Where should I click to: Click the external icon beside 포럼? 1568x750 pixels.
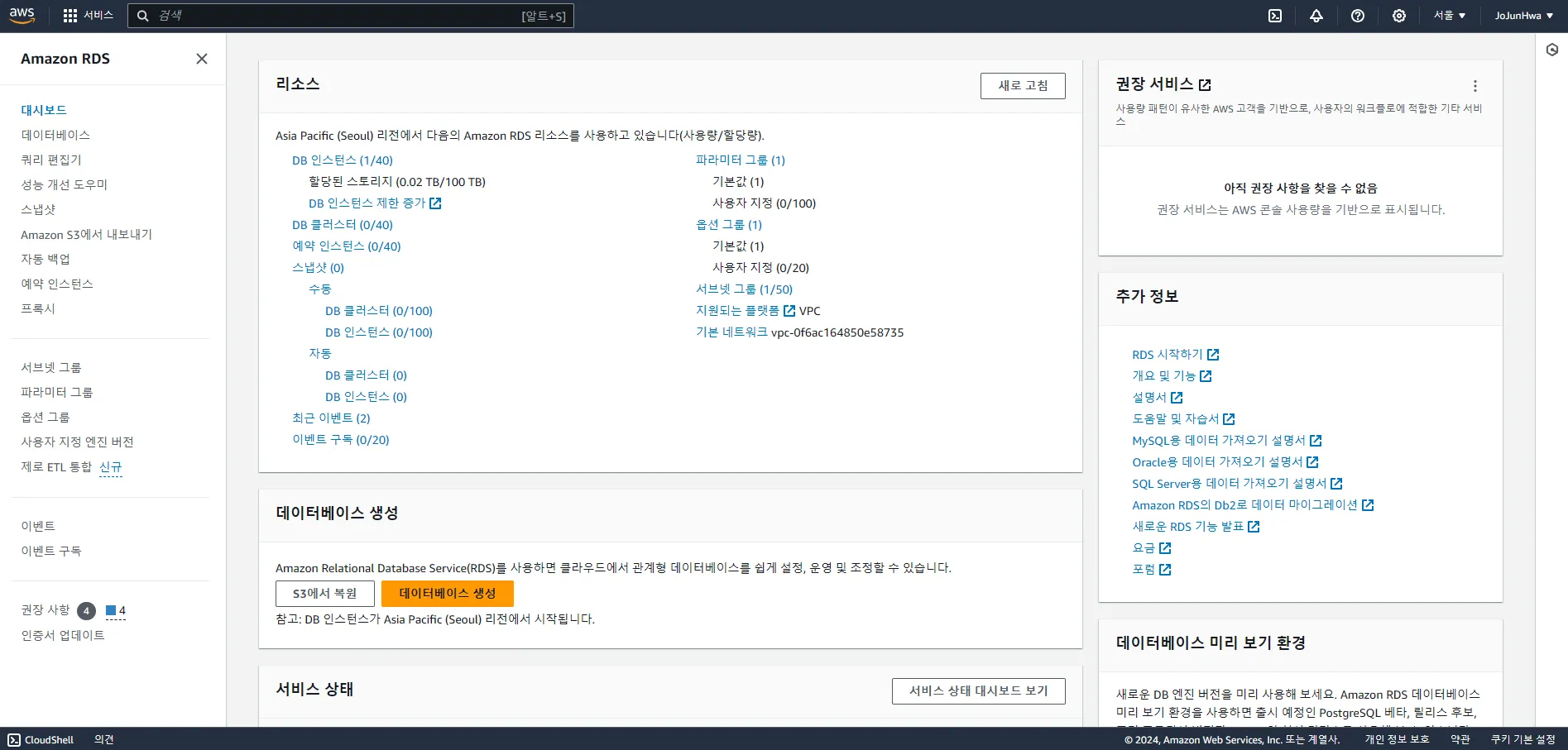[x=1165, y=570]
